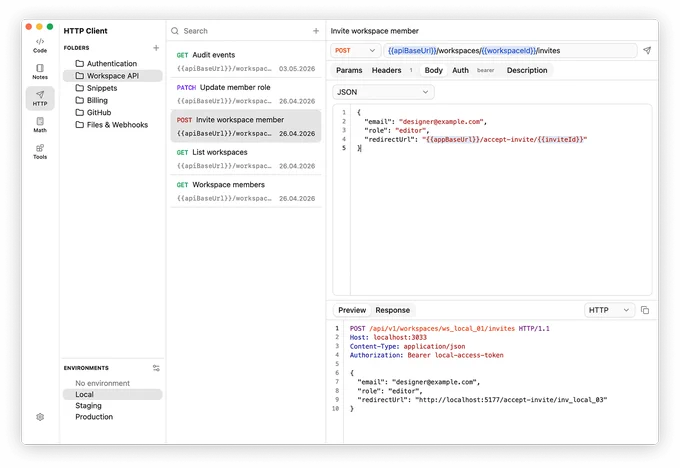Open the Math section in sidebar
The image size is (680, 468).
pyautogui.click(x=40, y=125)
